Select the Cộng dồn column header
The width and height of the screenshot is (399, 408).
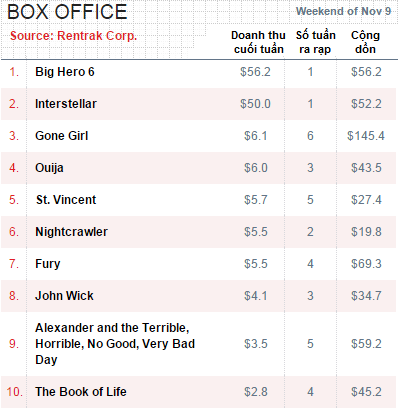(365, 42)
